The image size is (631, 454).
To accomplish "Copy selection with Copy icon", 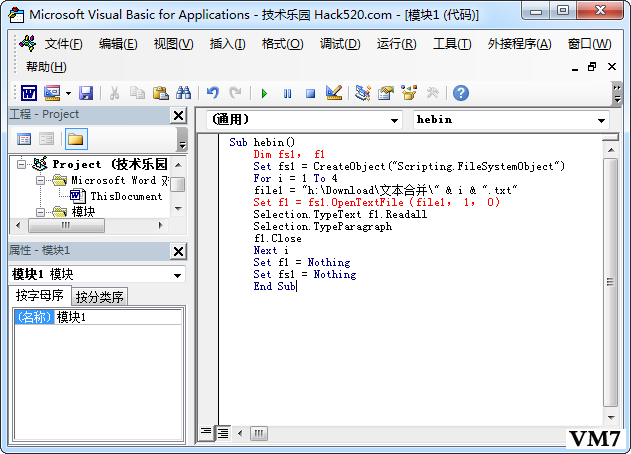I will pyautogui.click(x=137, y=93).
